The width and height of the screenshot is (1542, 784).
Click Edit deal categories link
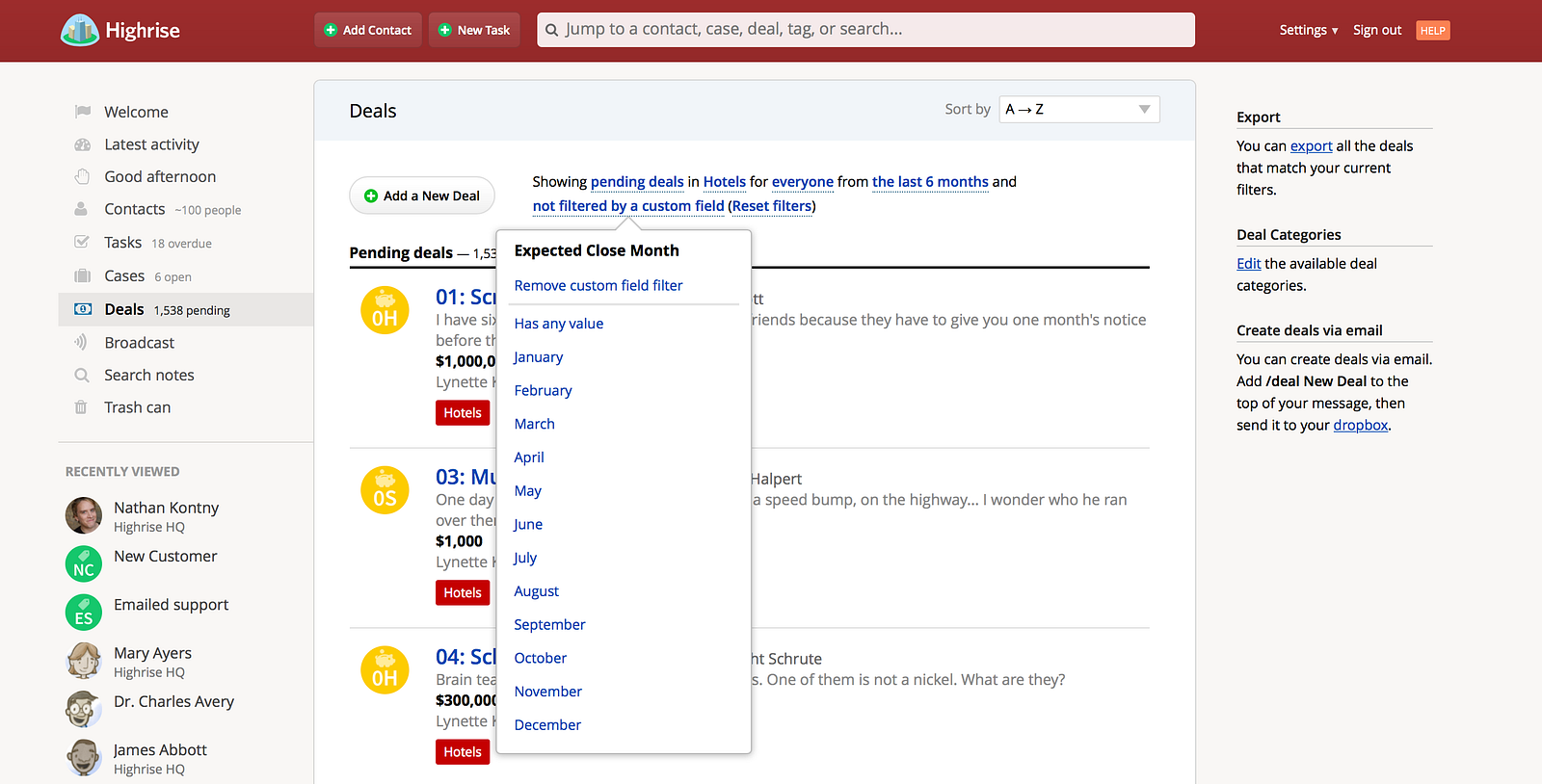point(1249,263)
